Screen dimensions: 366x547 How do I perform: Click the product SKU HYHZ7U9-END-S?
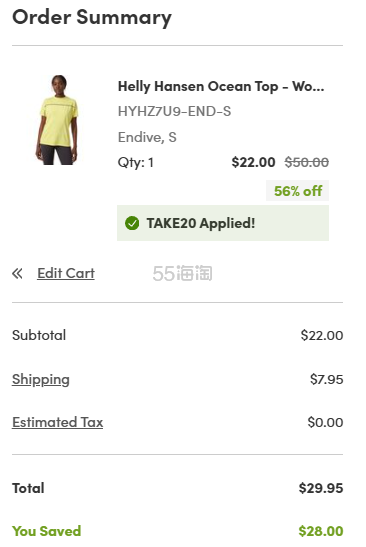tap(174, 111)
